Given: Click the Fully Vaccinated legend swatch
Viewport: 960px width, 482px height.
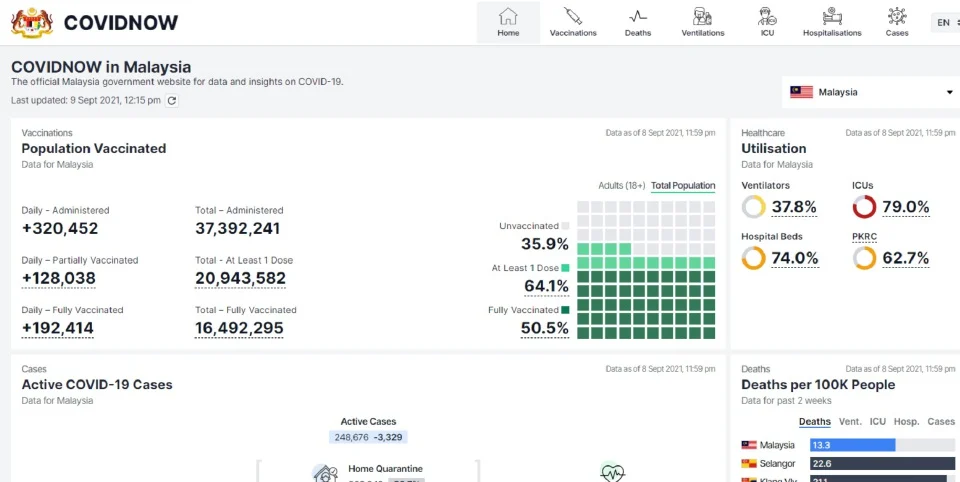Looking at the screenshot, I should tap(565, 310).
